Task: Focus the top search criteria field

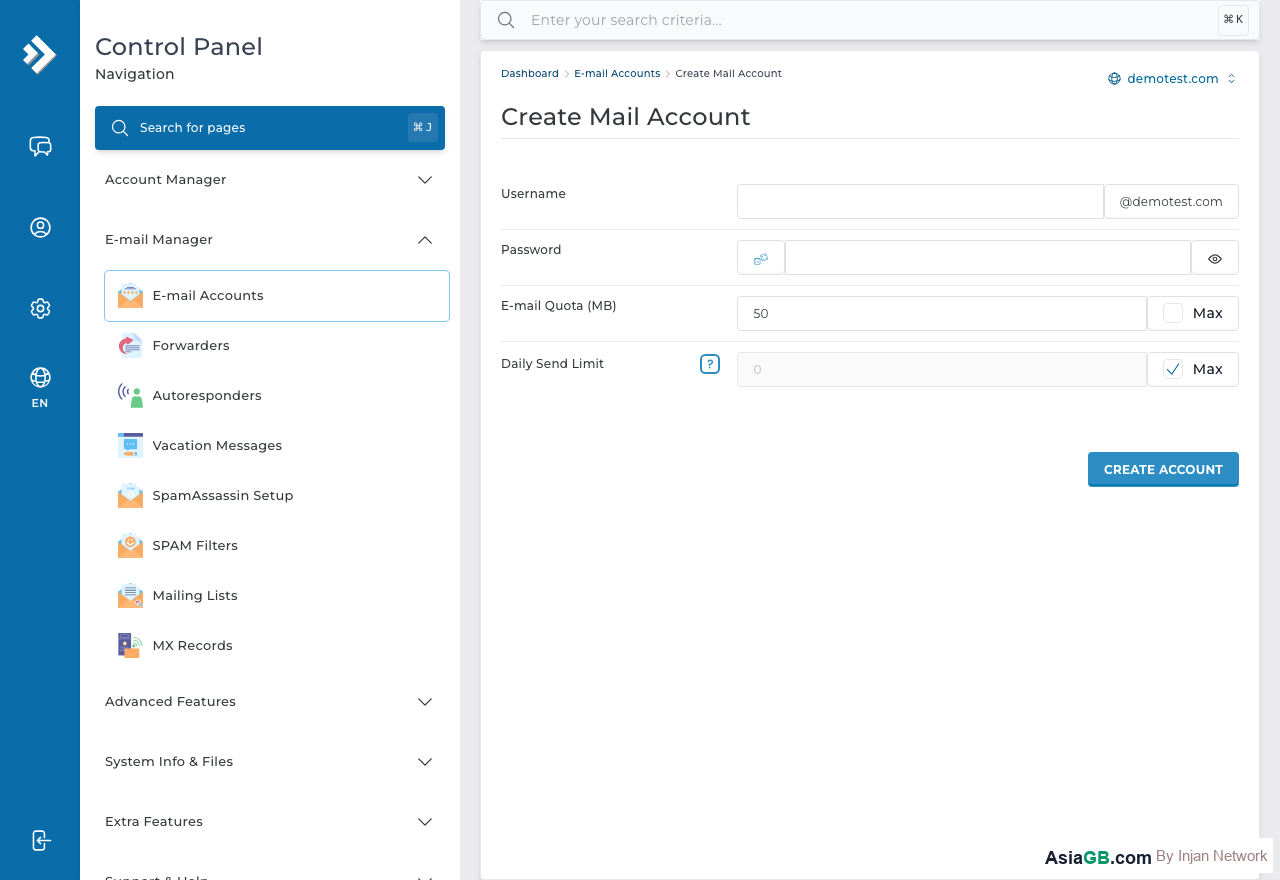Action: [870, 20]
